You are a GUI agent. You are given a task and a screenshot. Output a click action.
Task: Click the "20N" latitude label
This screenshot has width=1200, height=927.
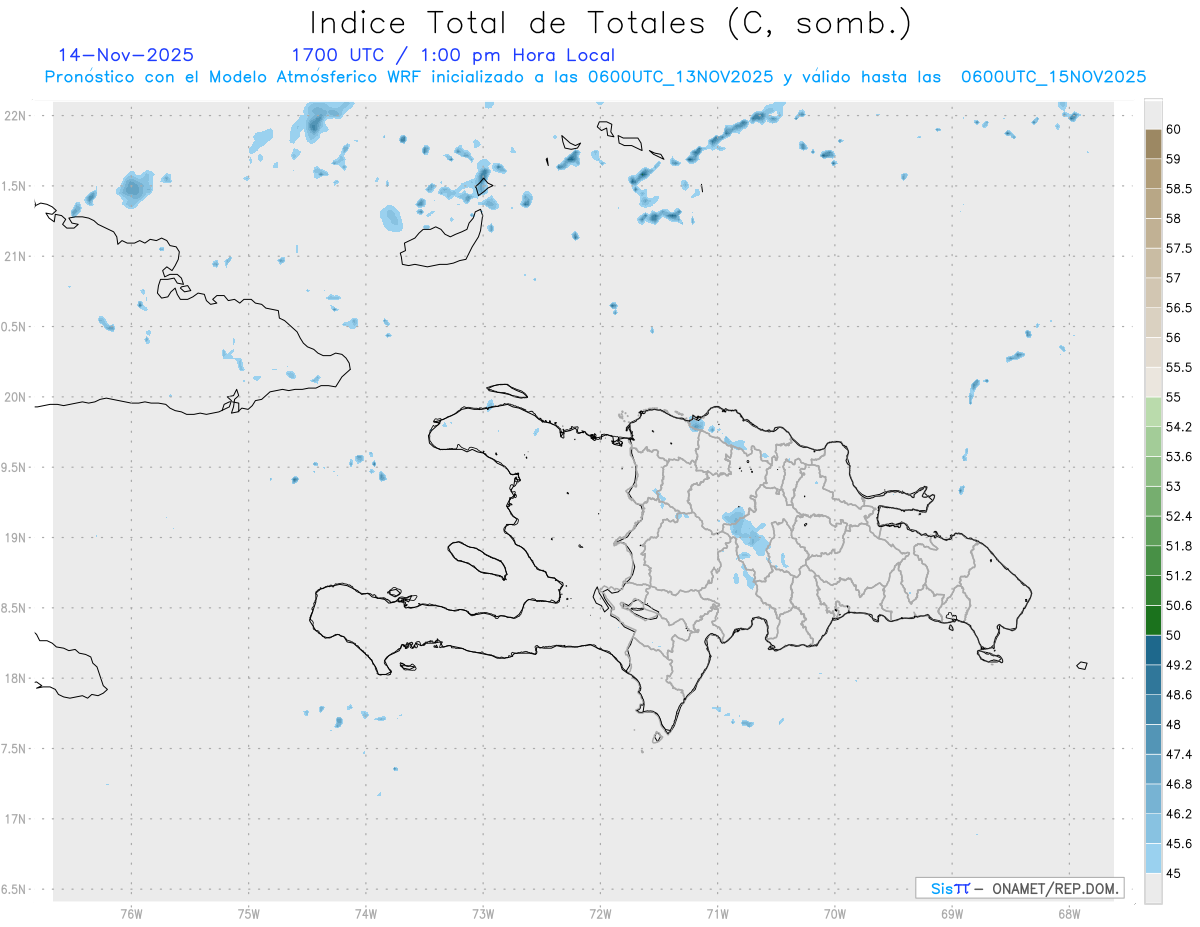point(15,397)
